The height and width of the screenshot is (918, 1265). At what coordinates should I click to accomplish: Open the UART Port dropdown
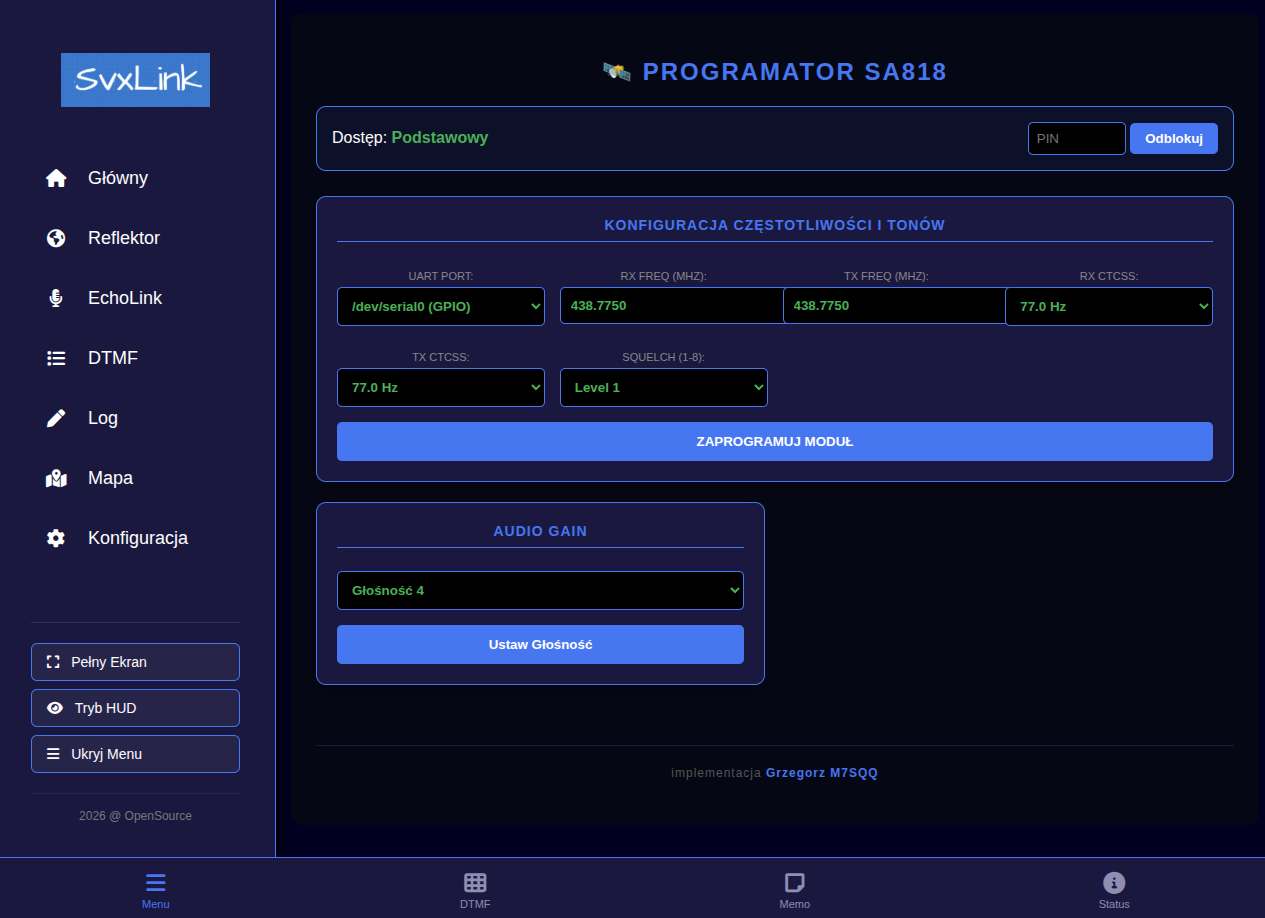(440, 307)
